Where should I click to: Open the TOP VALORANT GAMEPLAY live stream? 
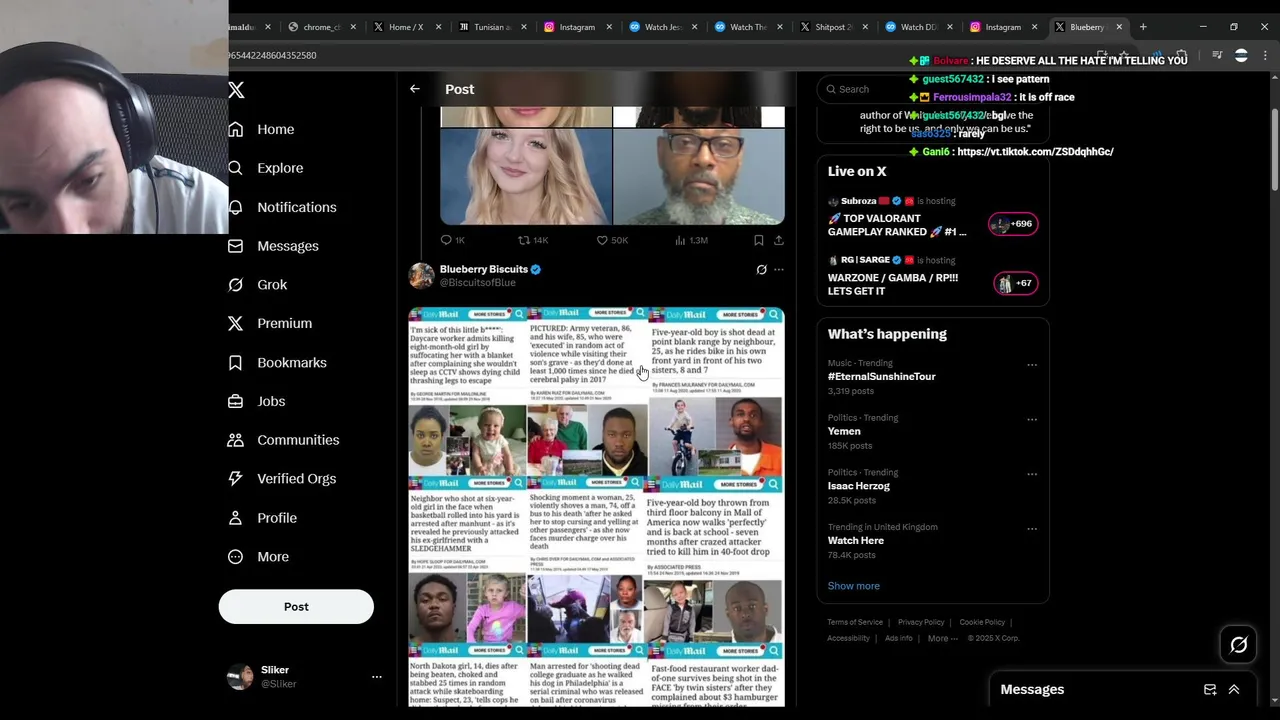click(897, 225)
